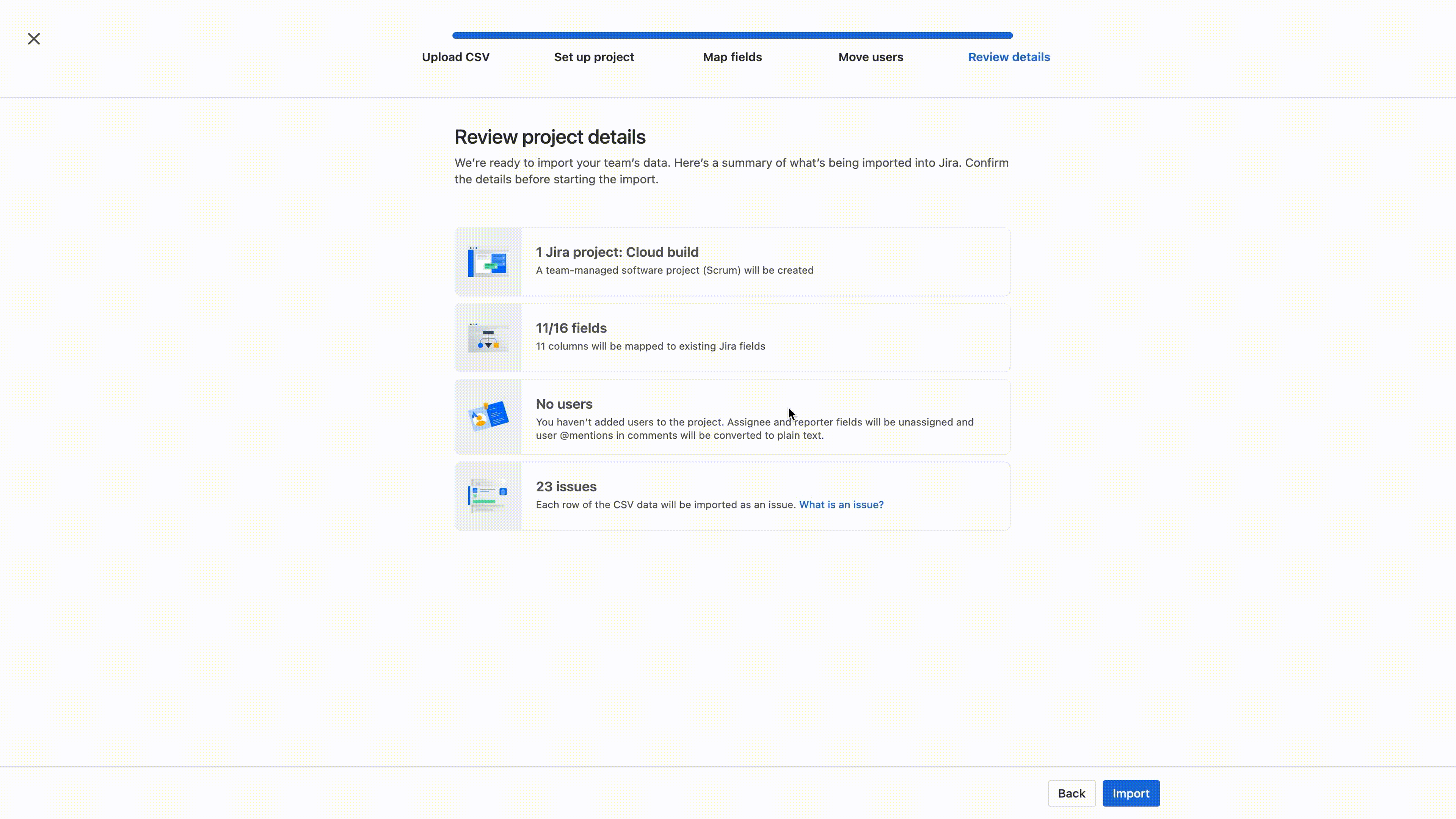This screenshot has width=1456, height=819.
Task: Close the import wizard with the X icon
Action: pos(34,38)
